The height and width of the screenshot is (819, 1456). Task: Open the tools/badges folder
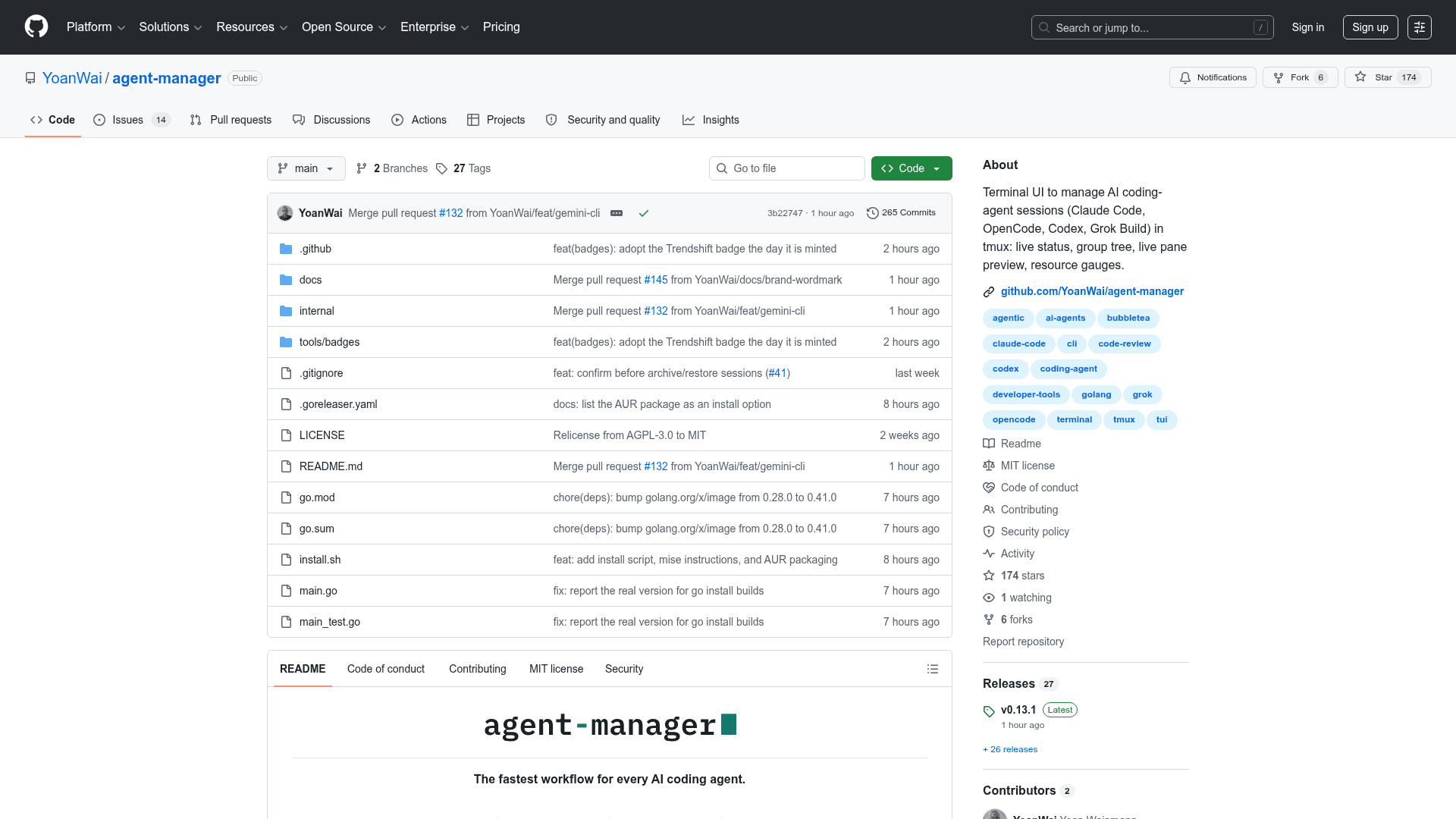pos(329,342)
